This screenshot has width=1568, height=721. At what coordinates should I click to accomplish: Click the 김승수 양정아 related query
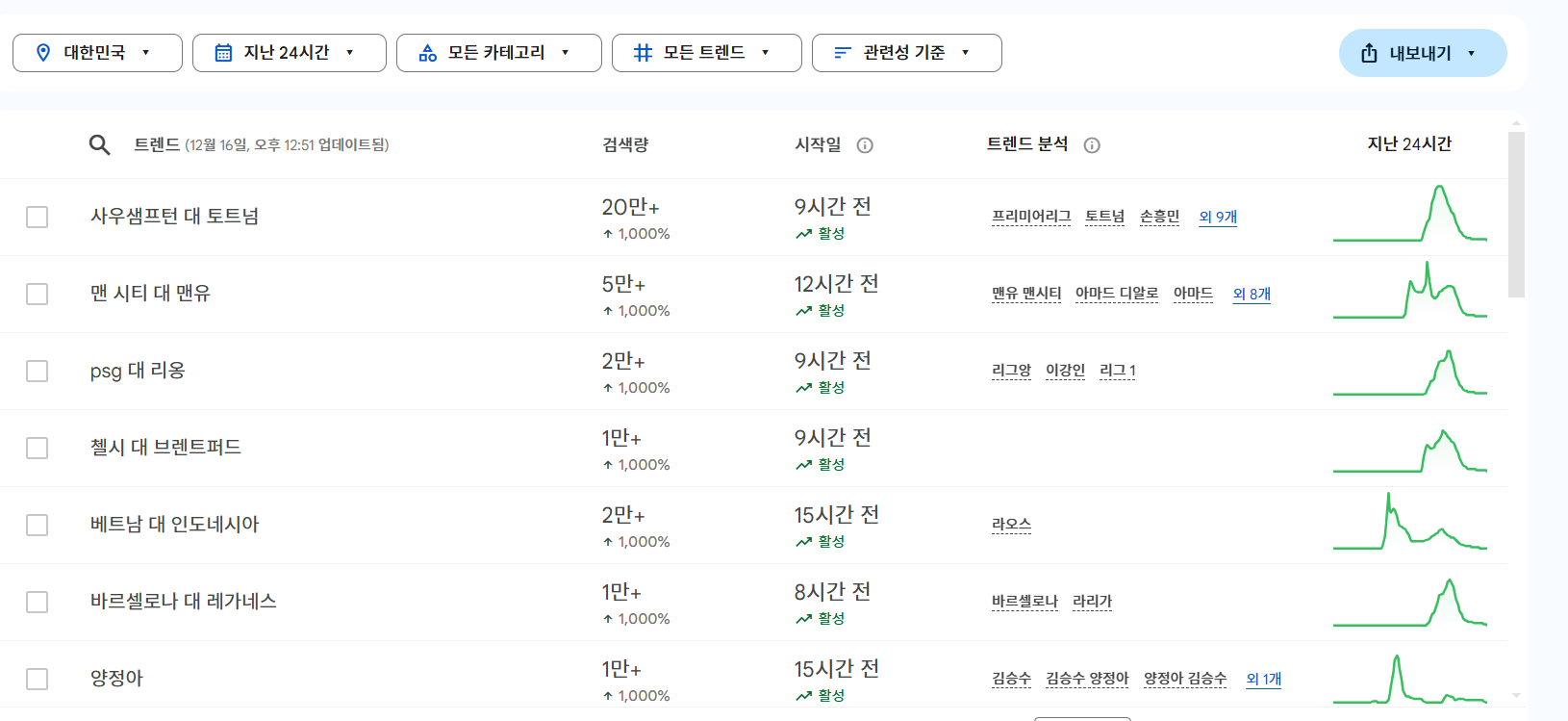(1087, 679)
